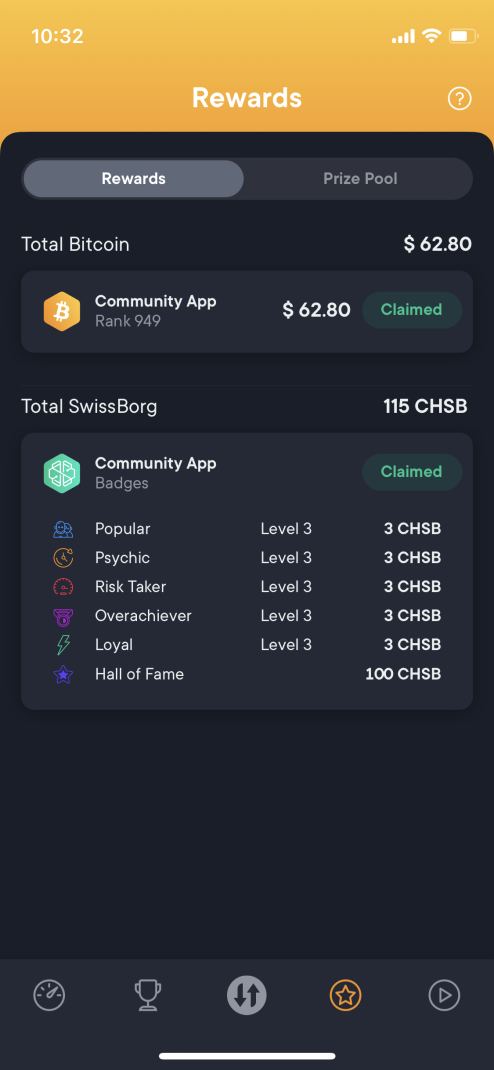Viewport: 494px width, 1070px height.
Task: Tap the Claimed button for Bitcoin reward
Action: [x=411, y=310]
